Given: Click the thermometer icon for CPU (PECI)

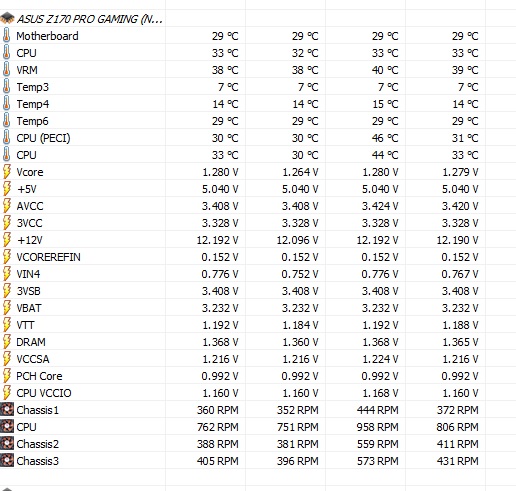Looking at the screenshot, I should coord(6,138).
